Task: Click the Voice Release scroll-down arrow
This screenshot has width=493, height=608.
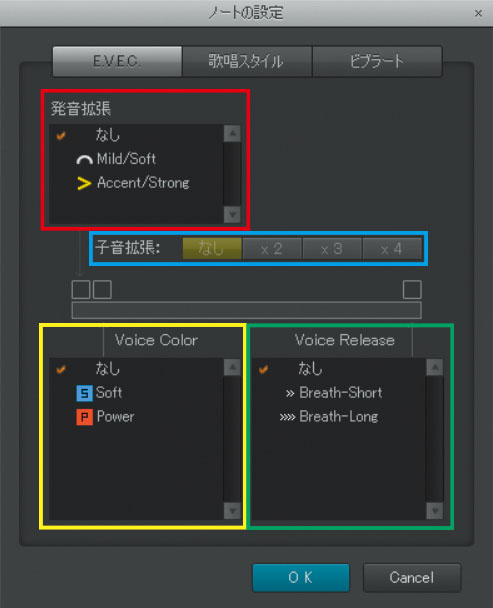Action: click(x=435, y=511)
